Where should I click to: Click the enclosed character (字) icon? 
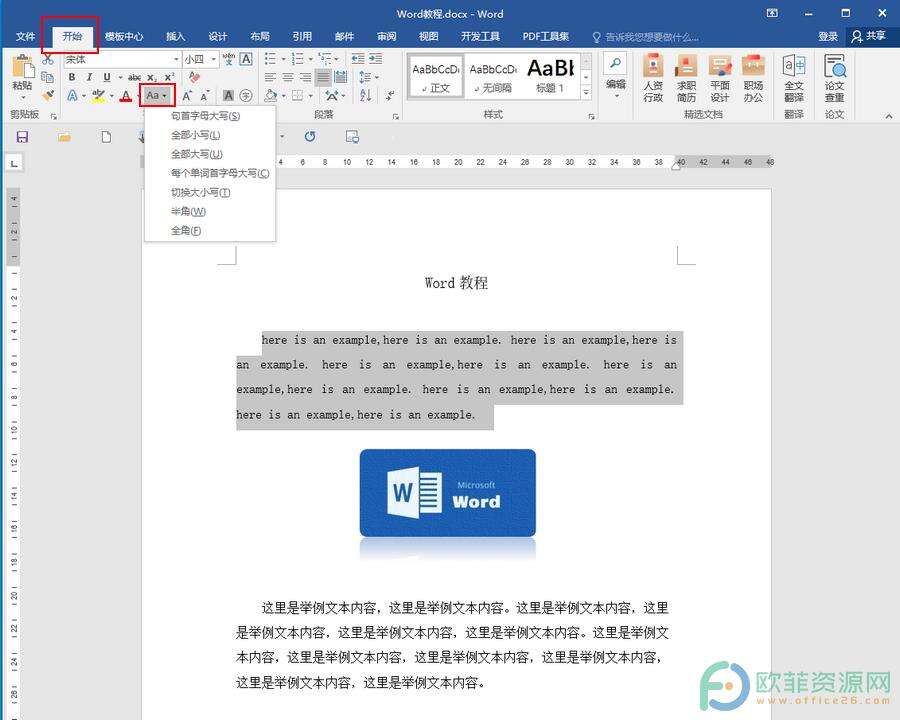tap(246, 96)
